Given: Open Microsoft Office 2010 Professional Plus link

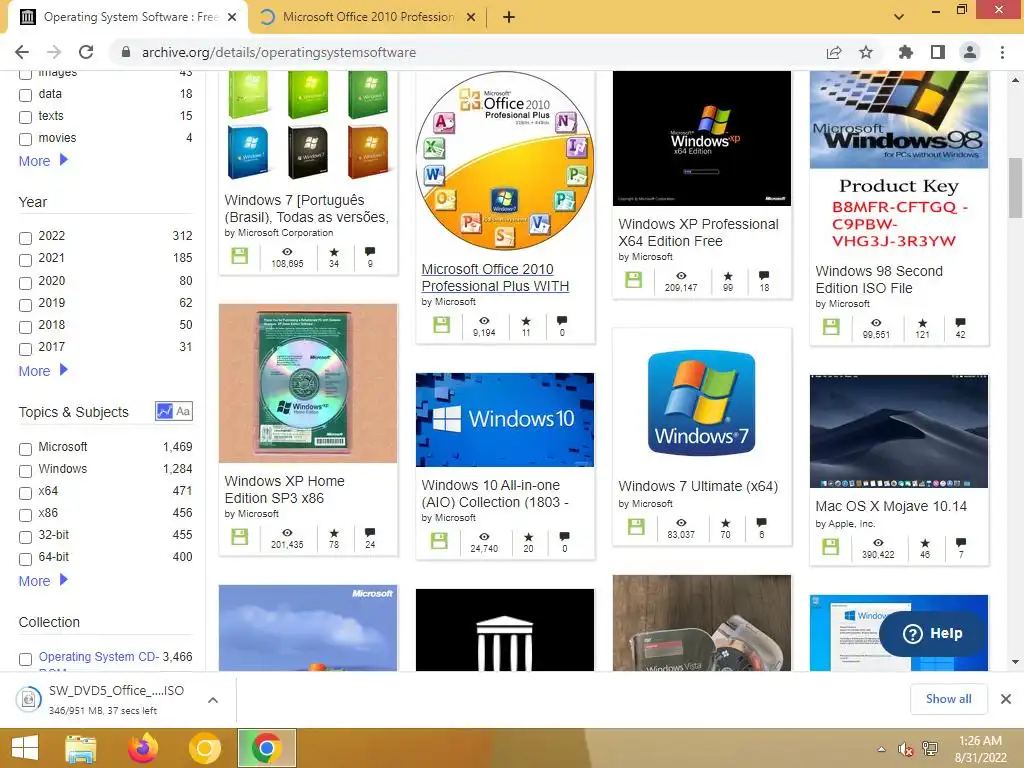Looking at the screenshot, I should [495, 278].
